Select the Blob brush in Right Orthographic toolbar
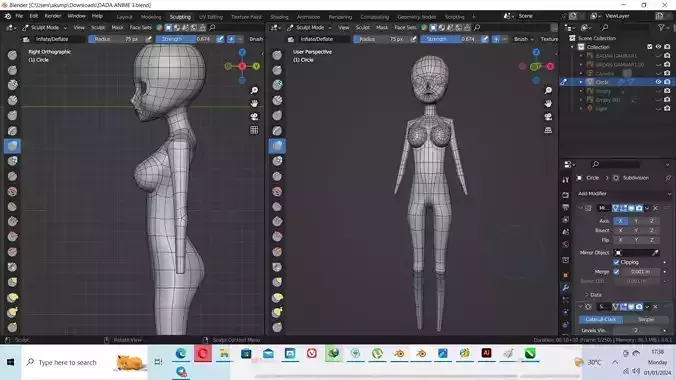 (x=13, y=161)
